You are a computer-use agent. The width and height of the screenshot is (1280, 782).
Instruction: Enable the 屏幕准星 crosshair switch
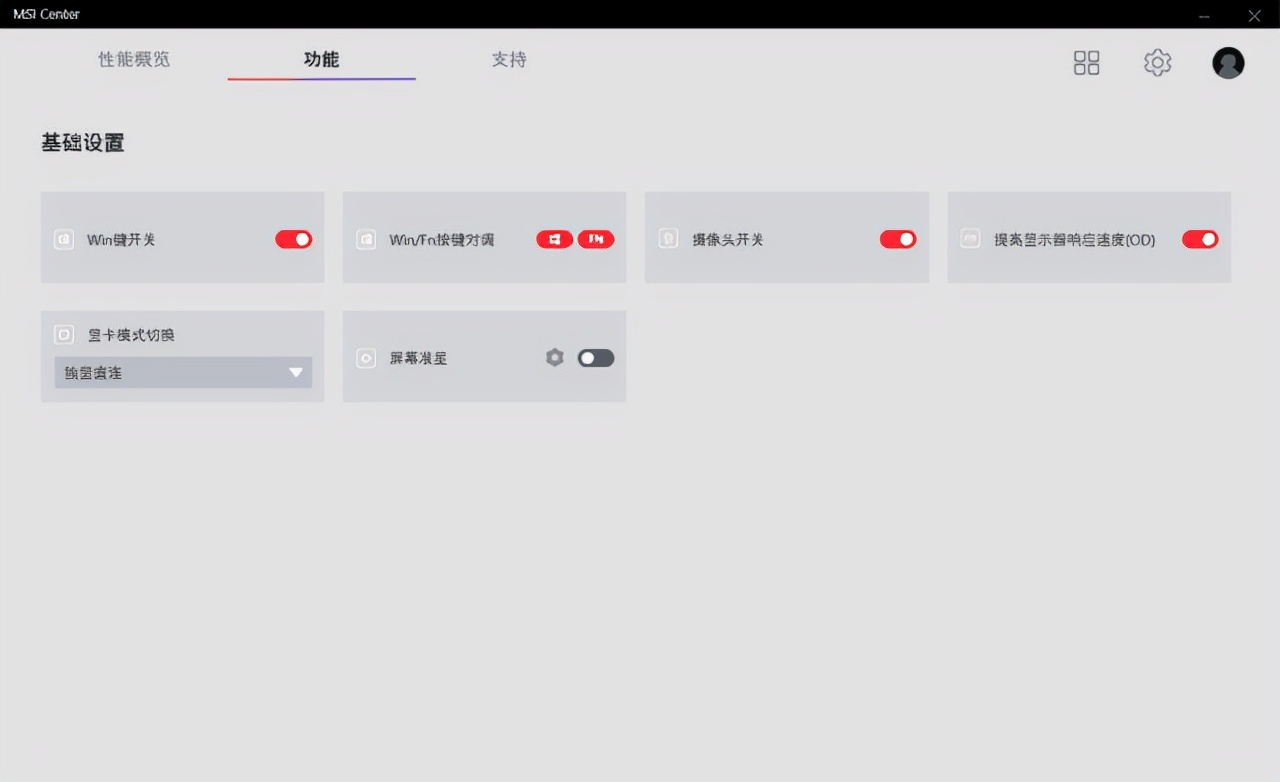[x=596, y=358]
